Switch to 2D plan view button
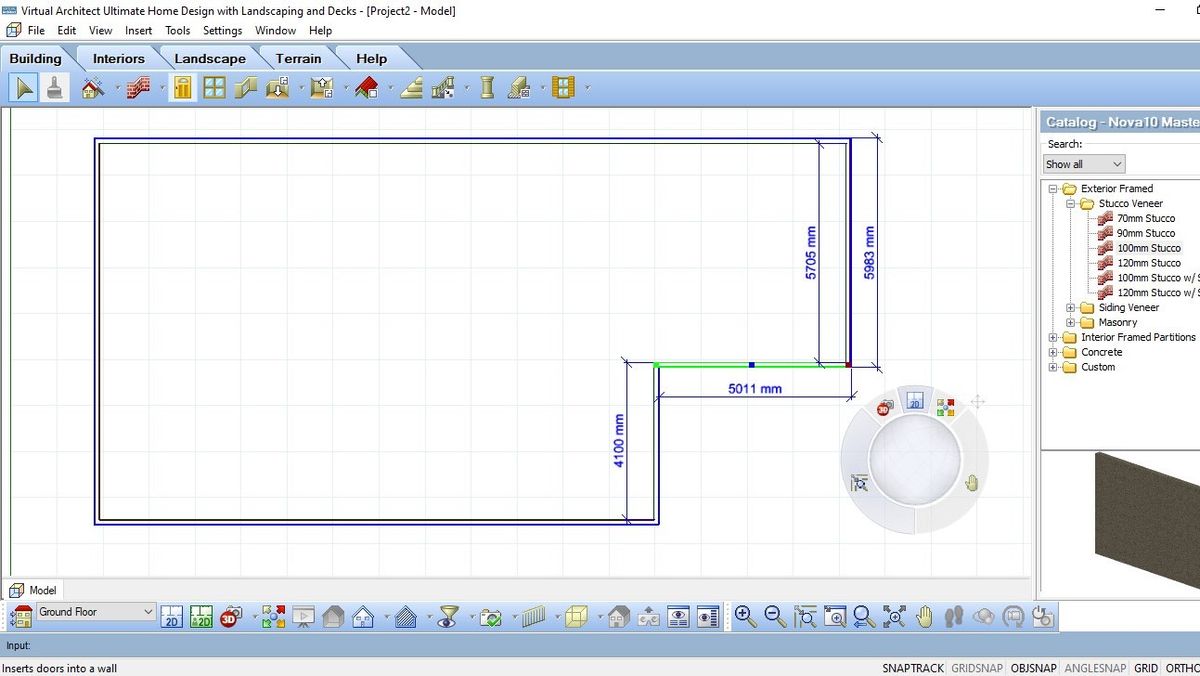The image size is (1200, 676). click(171, 617)
